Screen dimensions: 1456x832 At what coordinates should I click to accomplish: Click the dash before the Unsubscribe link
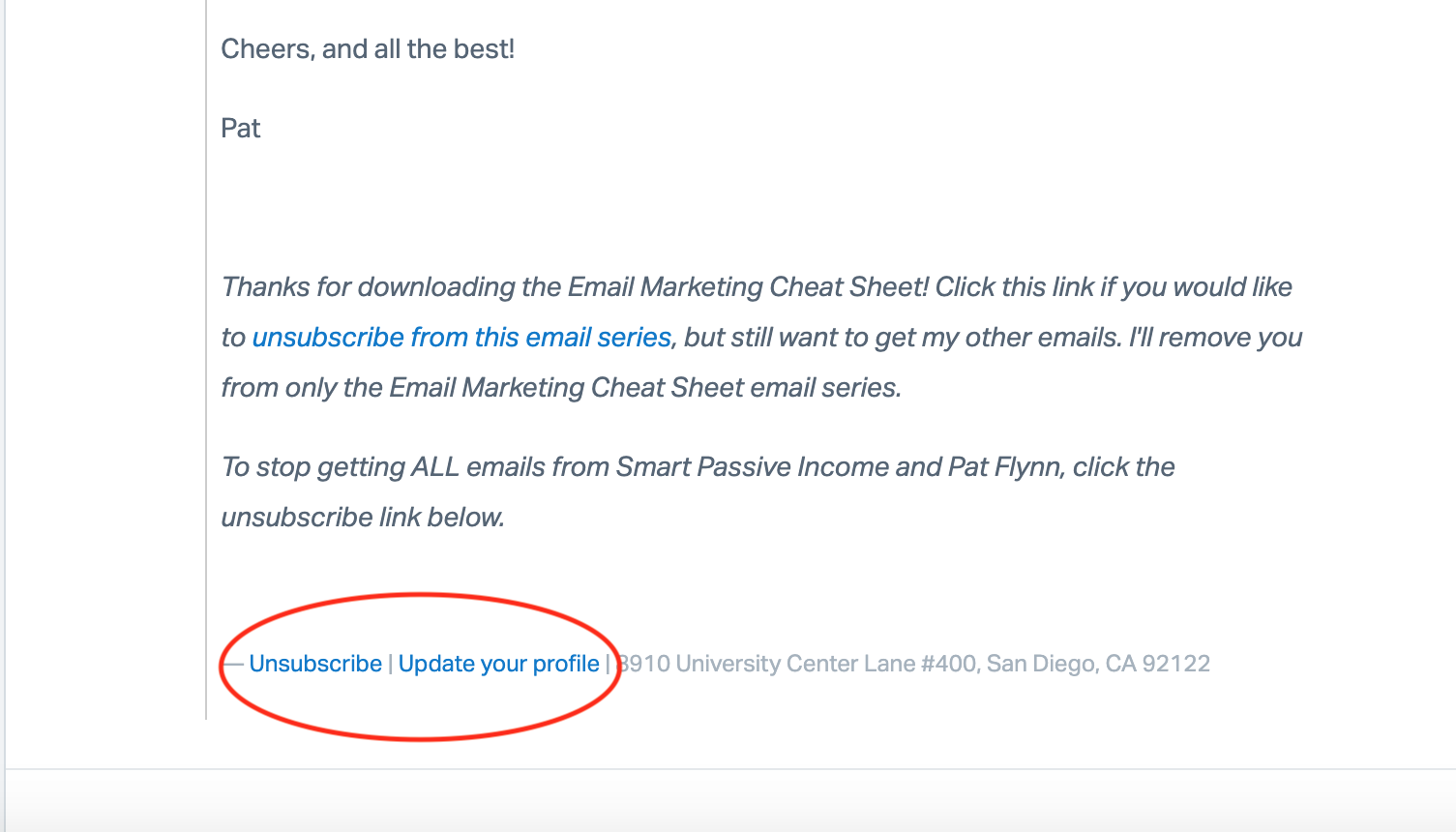pos(233,664)
